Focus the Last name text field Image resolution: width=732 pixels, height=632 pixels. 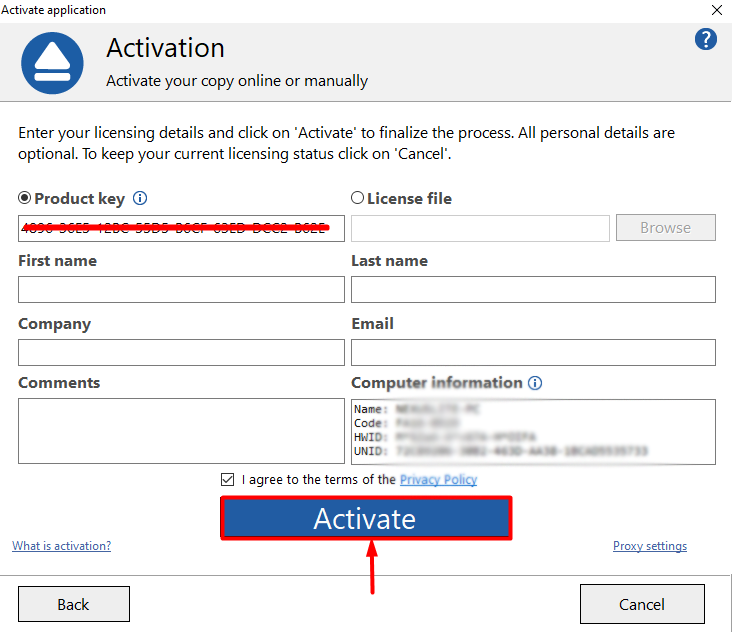pos(533,290)
